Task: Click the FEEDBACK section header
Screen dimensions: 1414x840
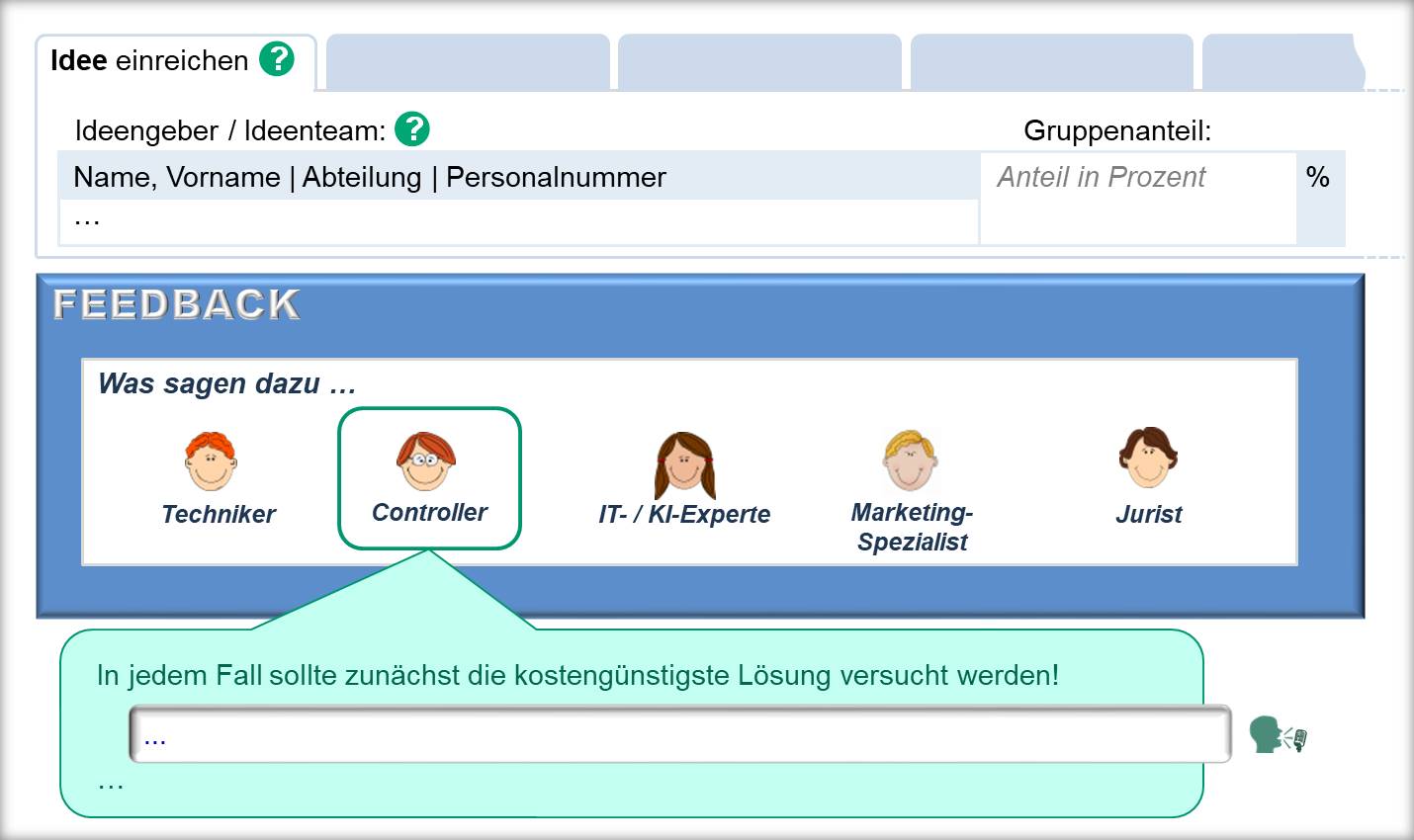Action: 178,304
